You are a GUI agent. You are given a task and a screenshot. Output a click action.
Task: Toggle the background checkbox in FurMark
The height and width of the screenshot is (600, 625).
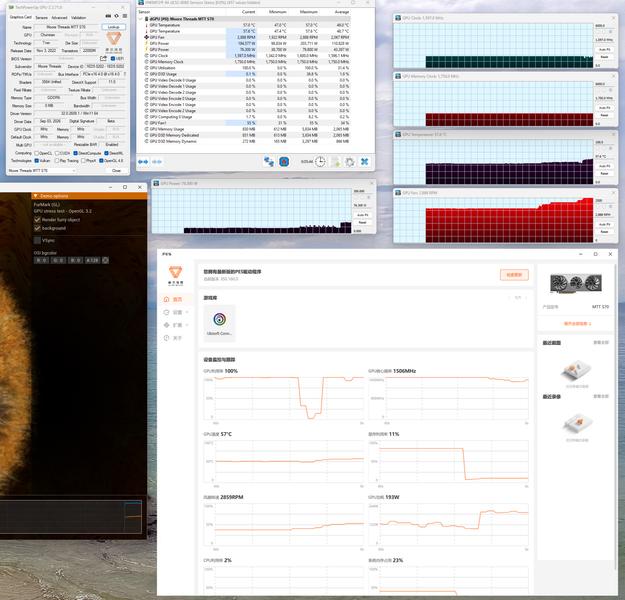pyautogui.click(x=37, y=228)
